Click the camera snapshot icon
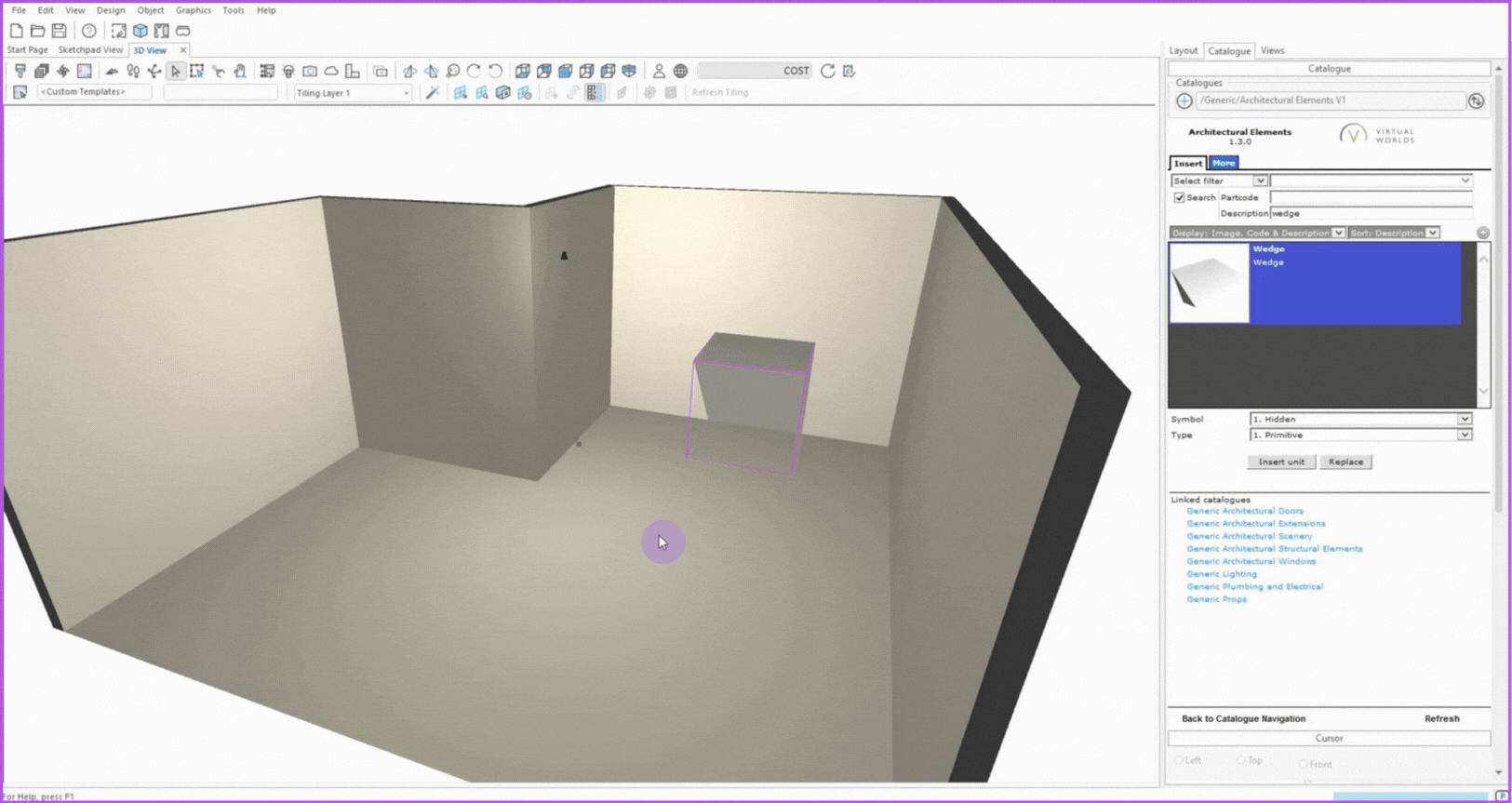This screenshot has height=803, width=1512. (x=310, y=71)
